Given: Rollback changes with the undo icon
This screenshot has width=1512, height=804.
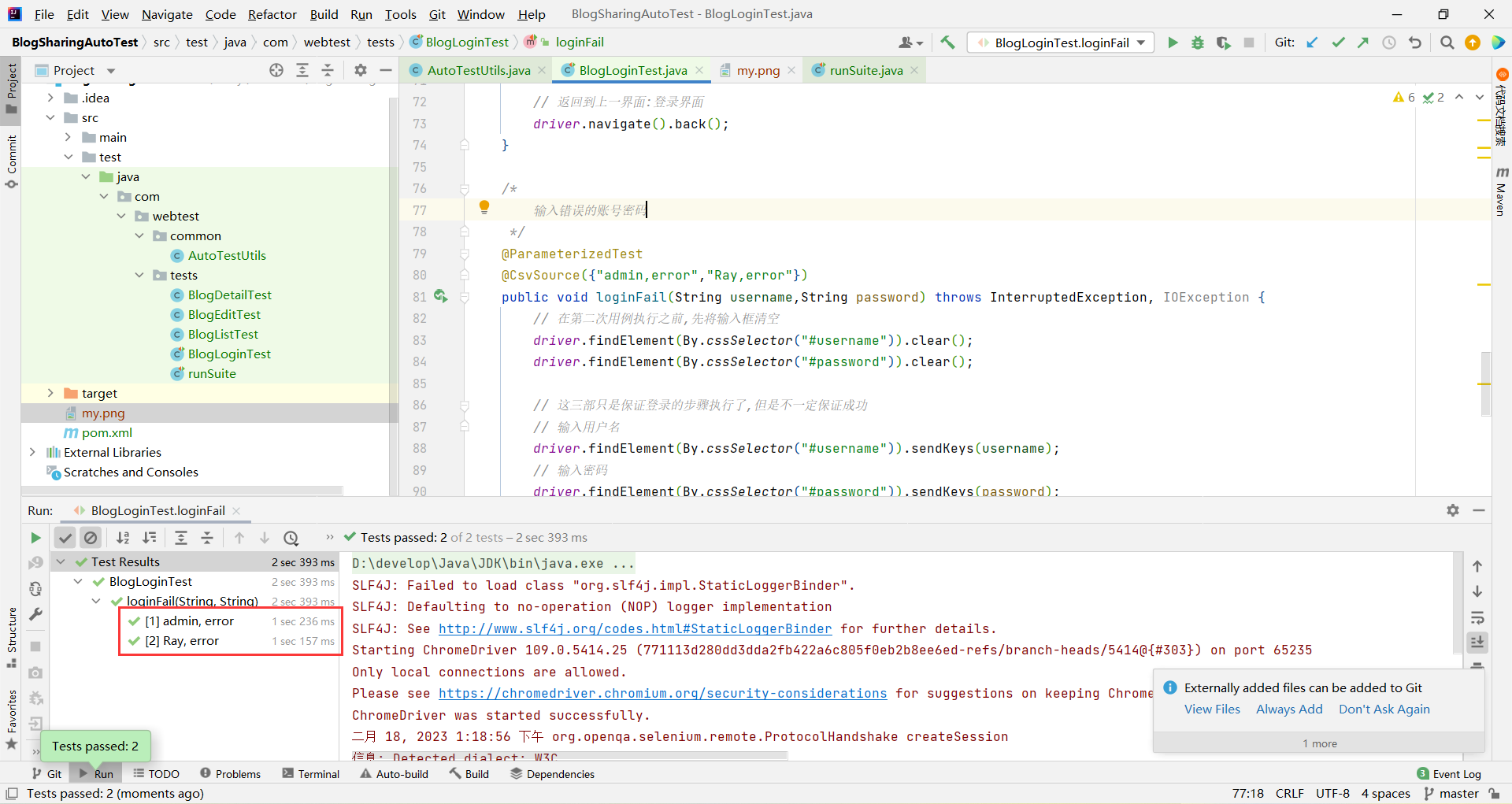Looking at the screenshot, I should pyautogui.click(x=1415, y=43).
